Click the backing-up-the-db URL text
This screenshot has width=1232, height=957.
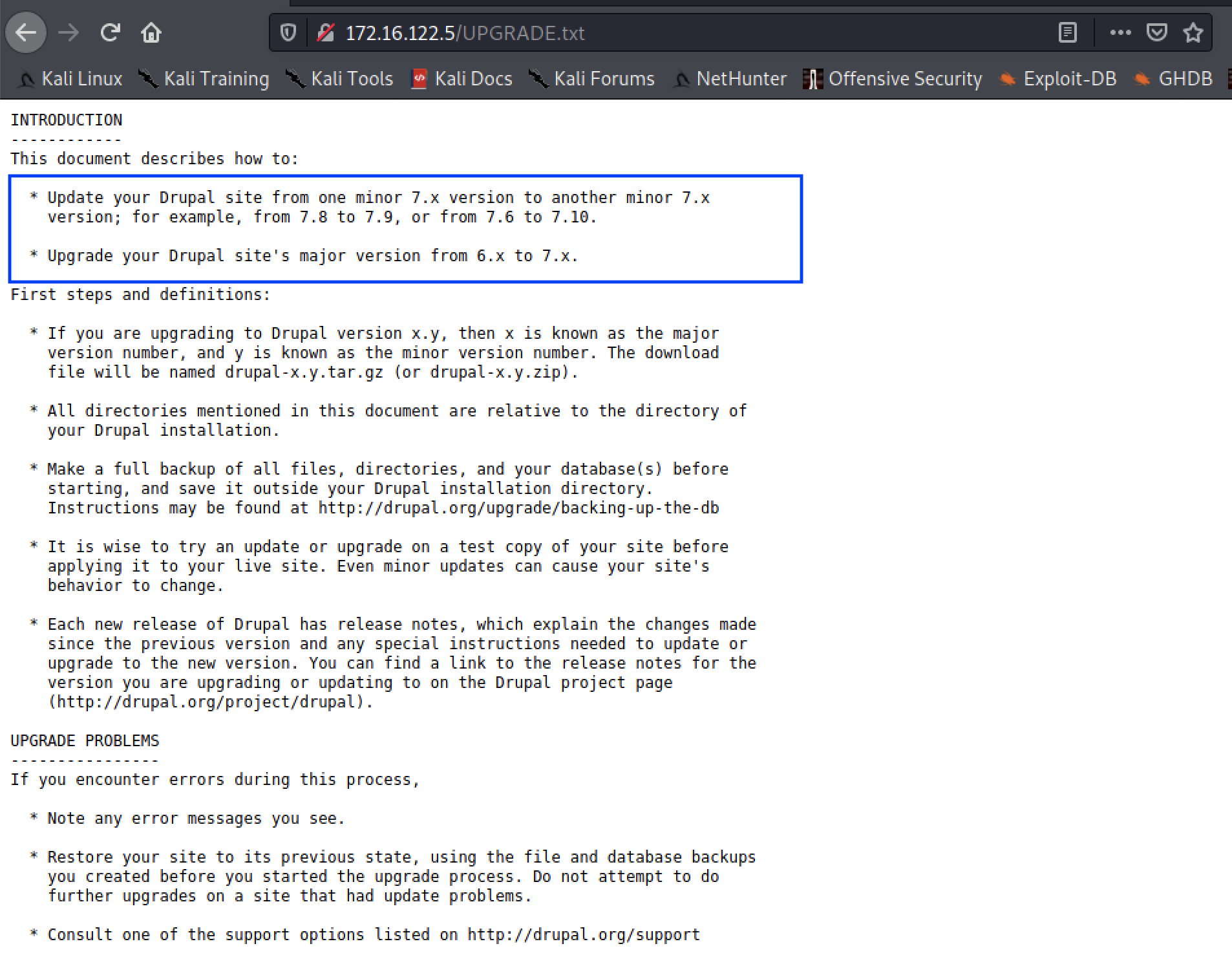point(518,508)
